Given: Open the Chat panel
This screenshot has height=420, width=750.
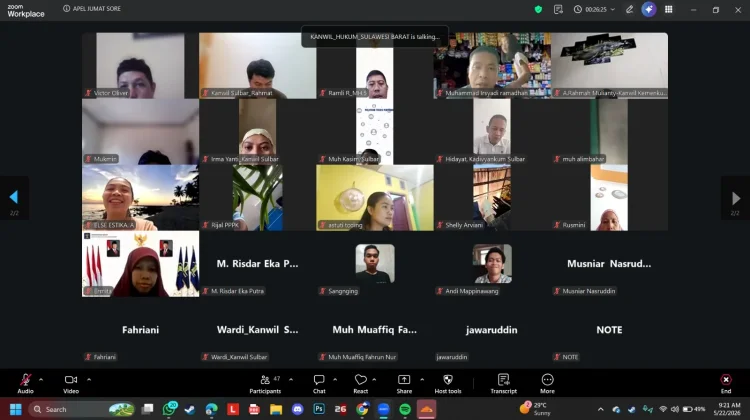Looking at the screenshot, I should 319,384.
